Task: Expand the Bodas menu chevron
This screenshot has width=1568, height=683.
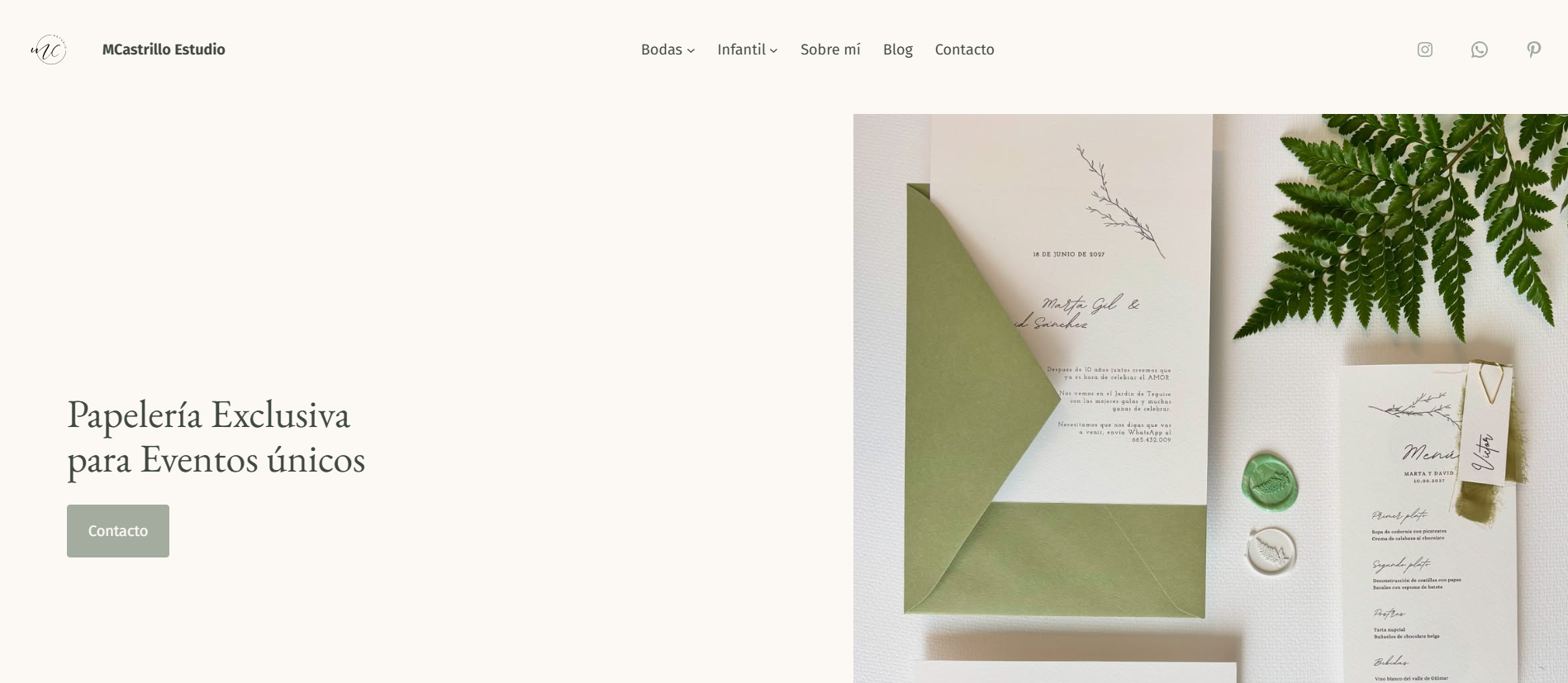Action: tap(691, 50)
